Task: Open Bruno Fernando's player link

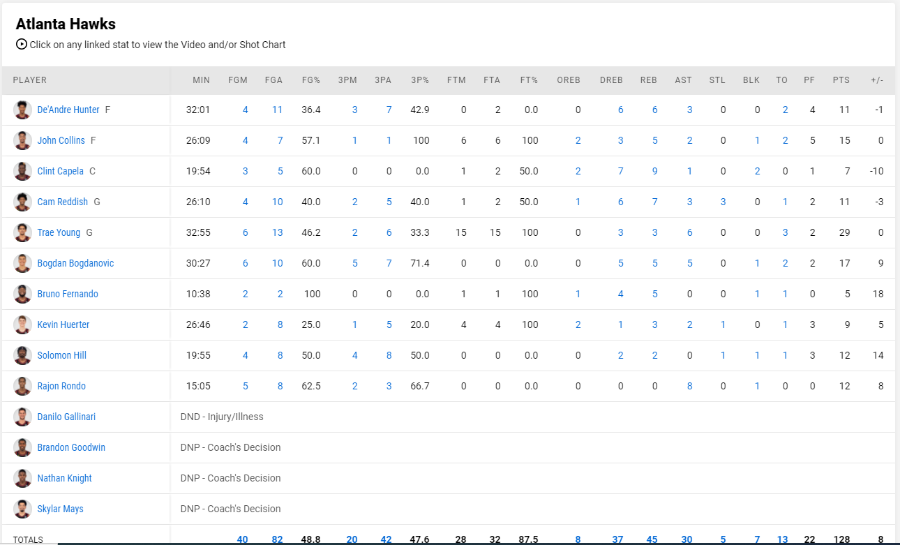Action: 68,294
